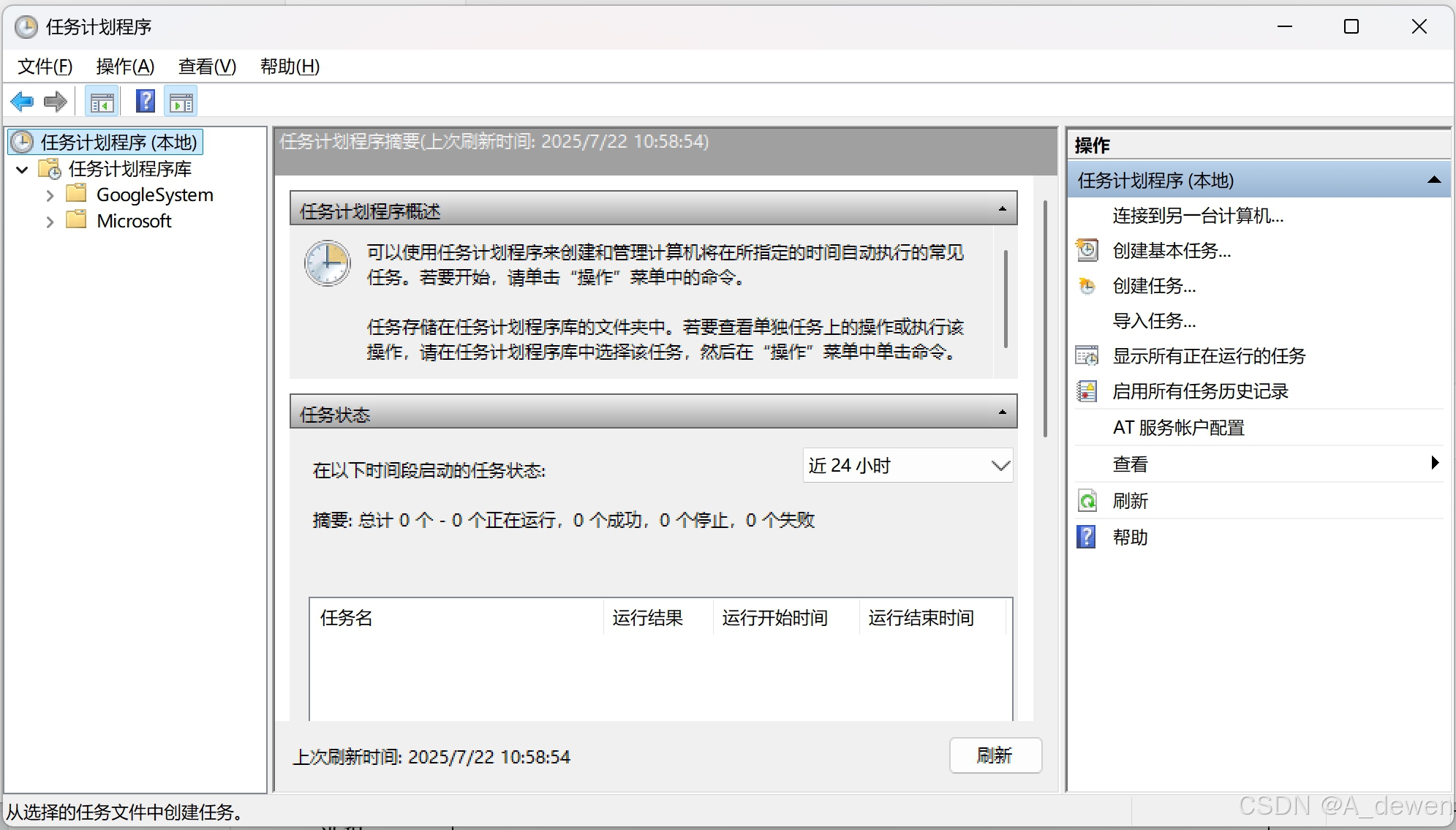Click 创建任务... action
Viewport: 1456px width, 830px height.
pyautogui.click(x=1154, y=286)
